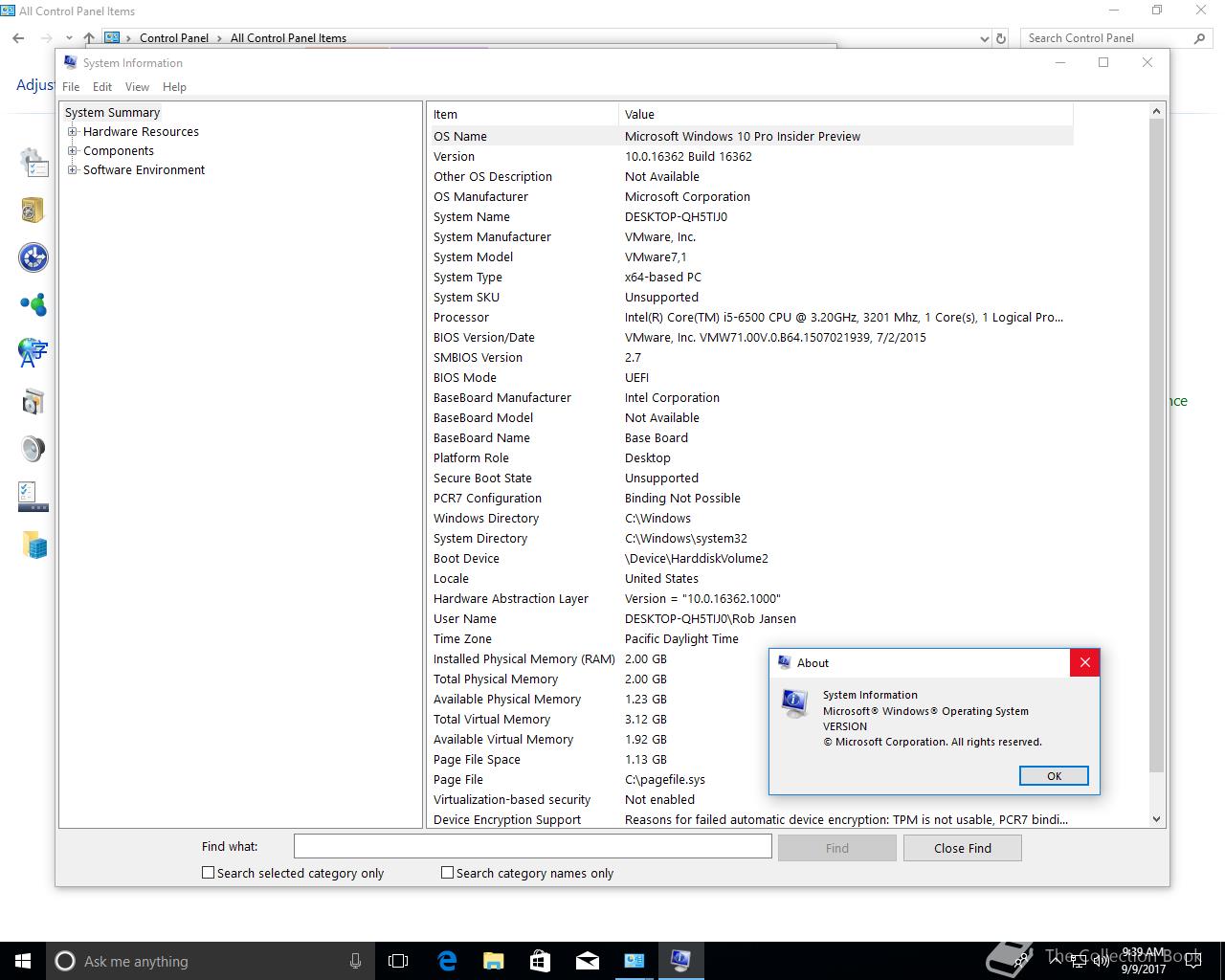Open the Edit menu
Screen dimensions: 1225x980
pyautogui.click(x=102, y=87)
